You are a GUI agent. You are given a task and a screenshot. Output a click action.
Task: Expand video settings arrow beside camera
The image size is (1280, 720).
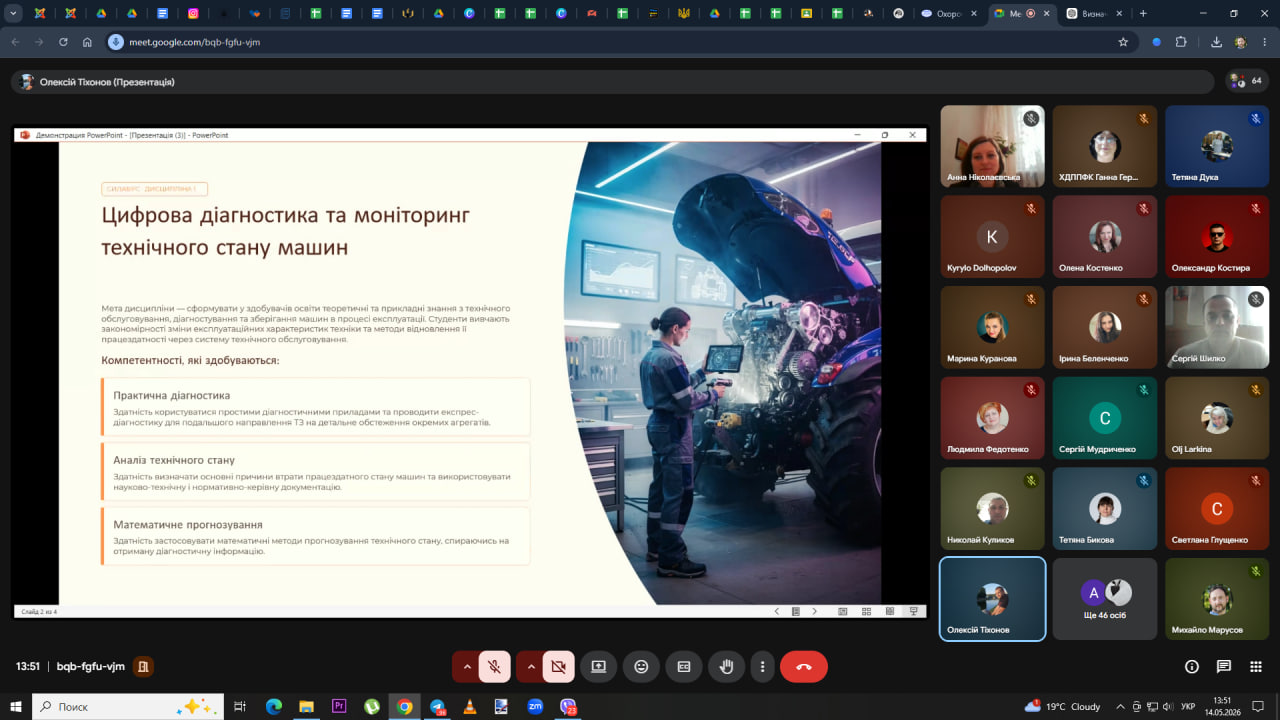point(530,666)
